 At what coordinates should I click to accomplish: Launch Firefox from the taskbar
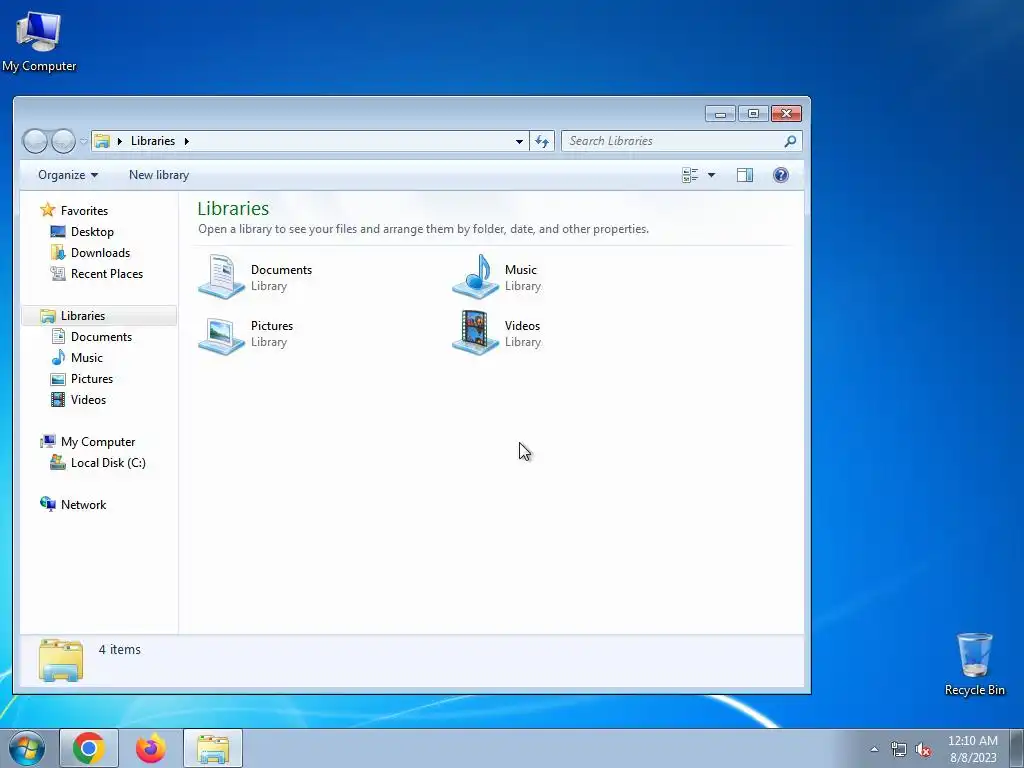pyautogui.click(x=151, y=748)
